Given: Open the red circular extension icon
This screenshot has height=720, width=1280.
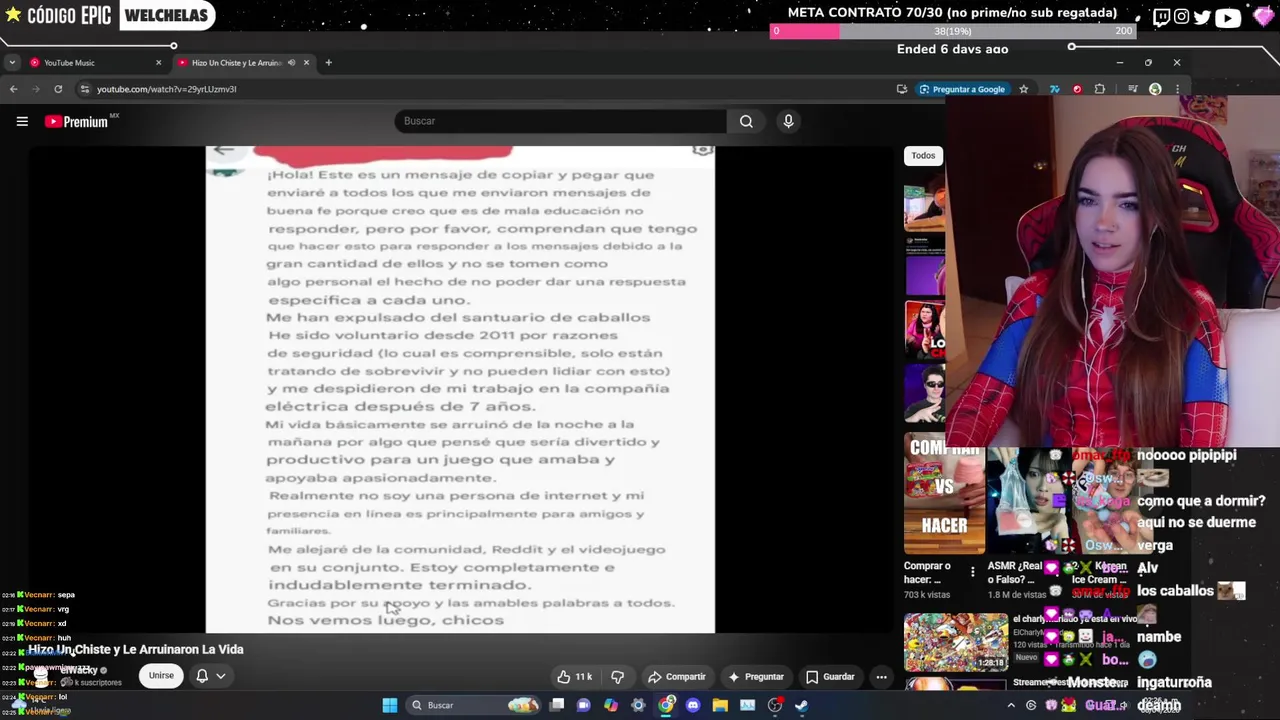Looking at the screenshot, I should click(1077, 89).
